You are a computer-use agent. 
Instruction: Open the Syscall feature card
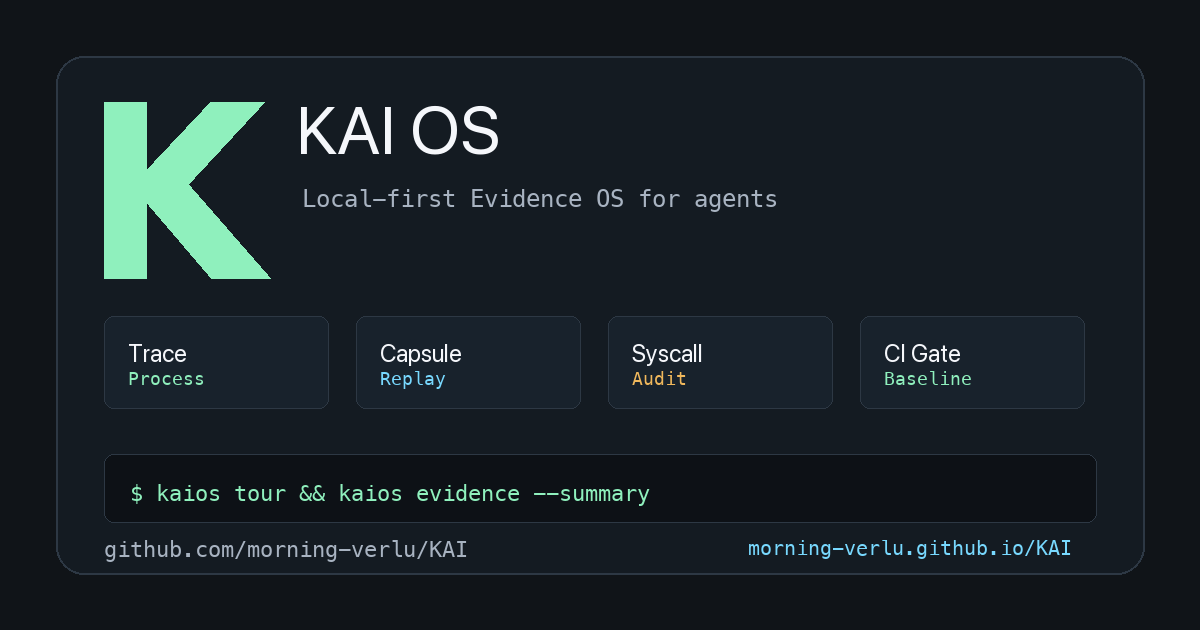click(x=720, y=363)
